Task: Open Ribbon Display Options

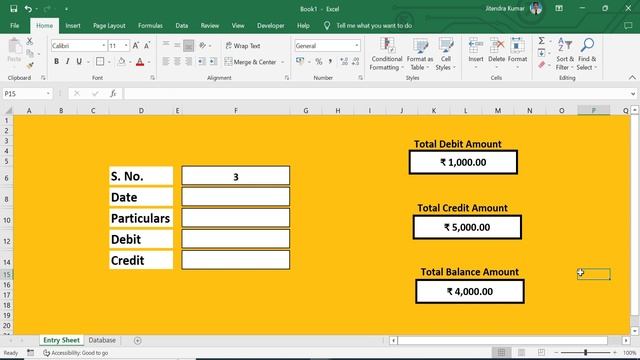Action: click(x=559, y=8)
